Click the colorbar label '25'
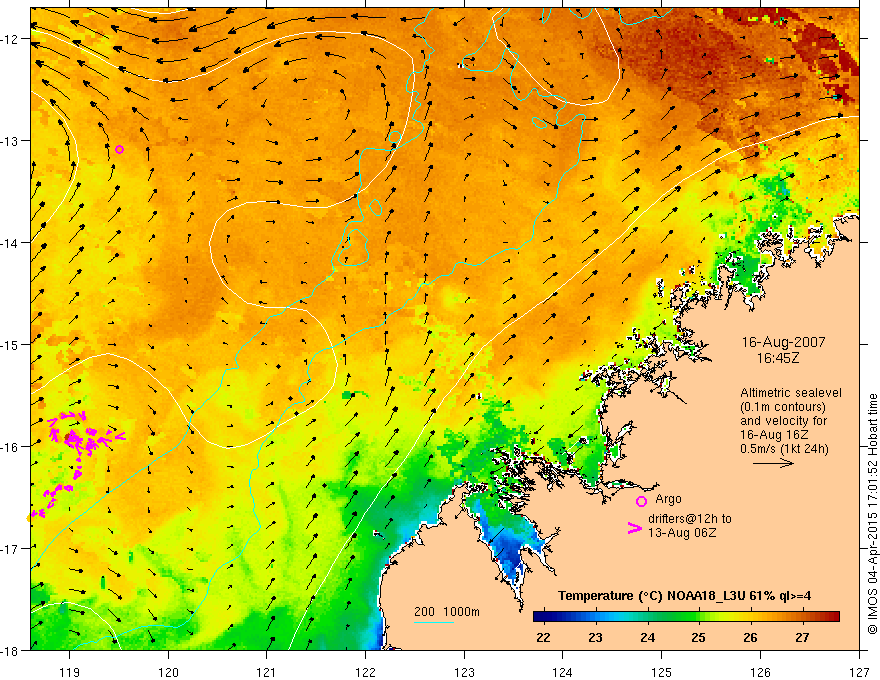Image resolution: width=880 pixels, height=680 pixels. [698, 637]
